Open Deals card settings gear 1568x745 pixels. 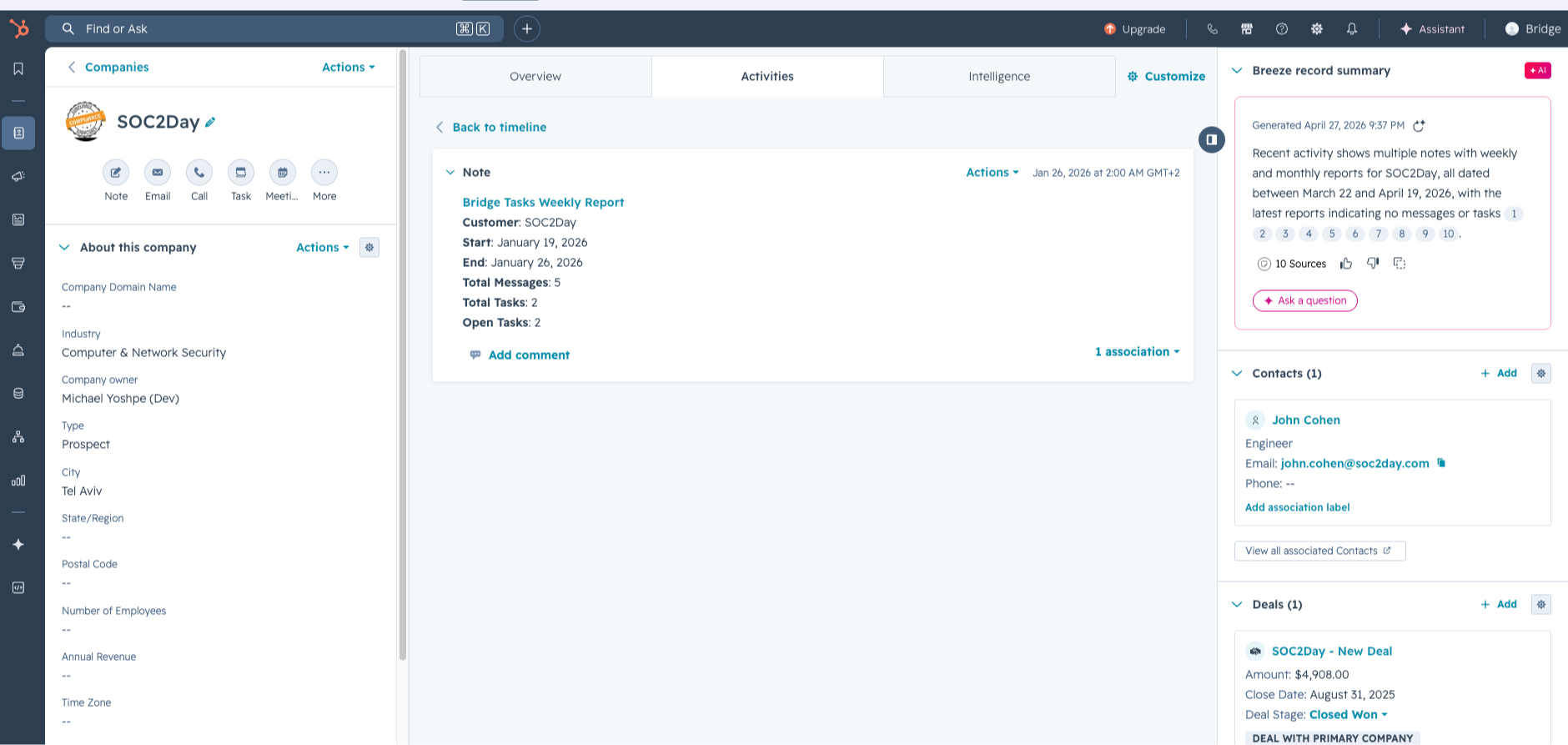click(x=1541, y=604)
